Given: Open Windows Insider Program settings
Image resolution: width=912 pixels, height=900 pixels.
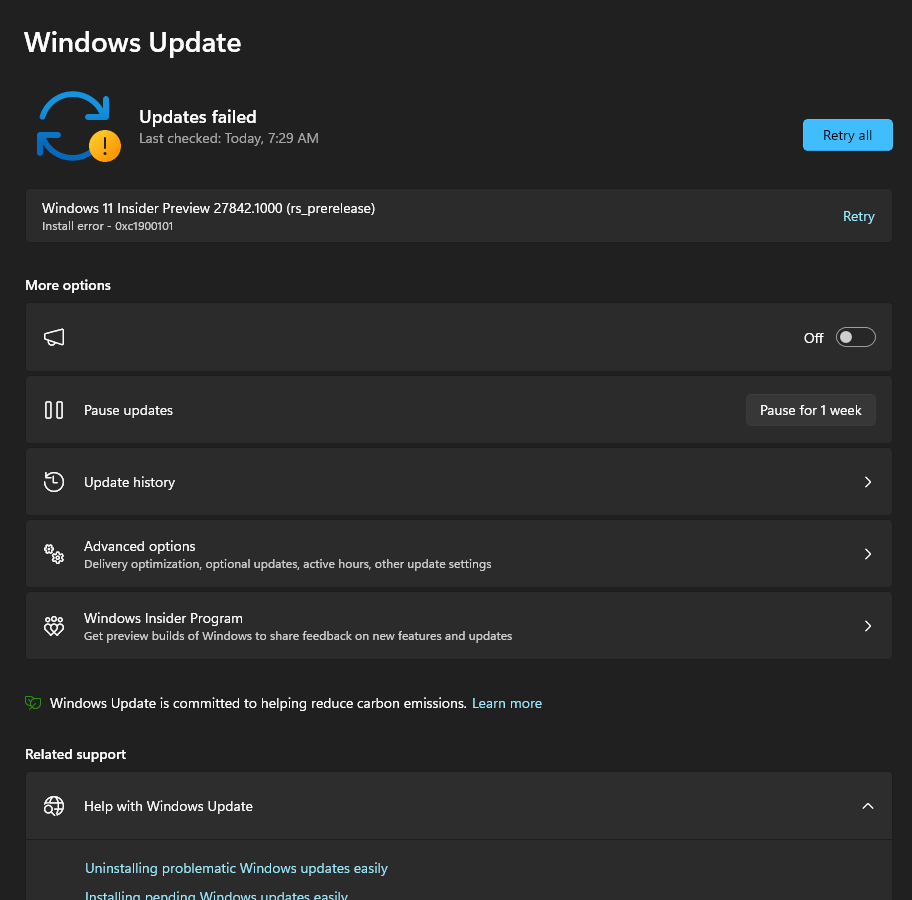Looking at the screenshot, I should pos(458,626).
